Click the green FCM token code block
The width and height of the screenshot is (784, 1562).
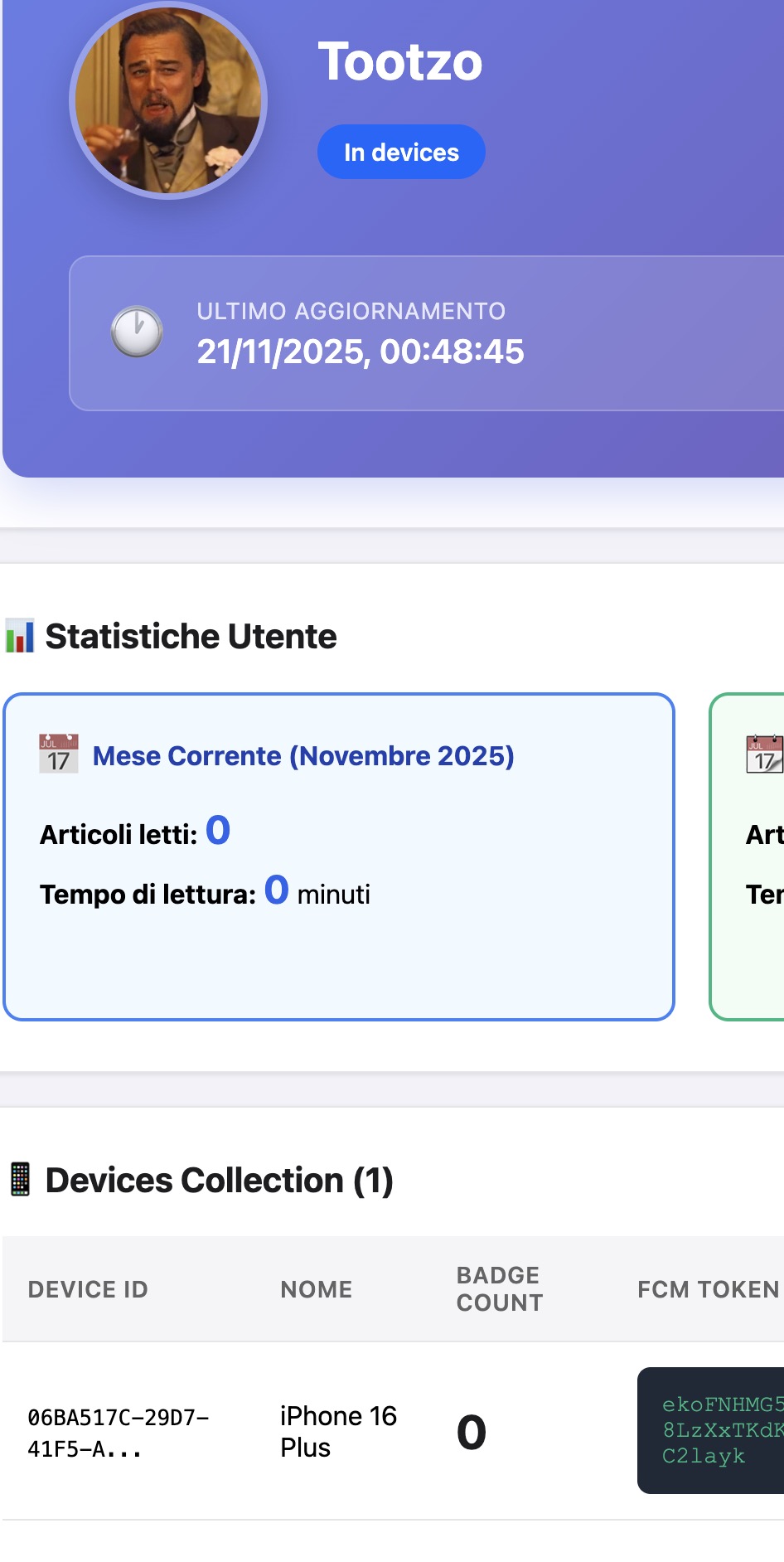714,1430
